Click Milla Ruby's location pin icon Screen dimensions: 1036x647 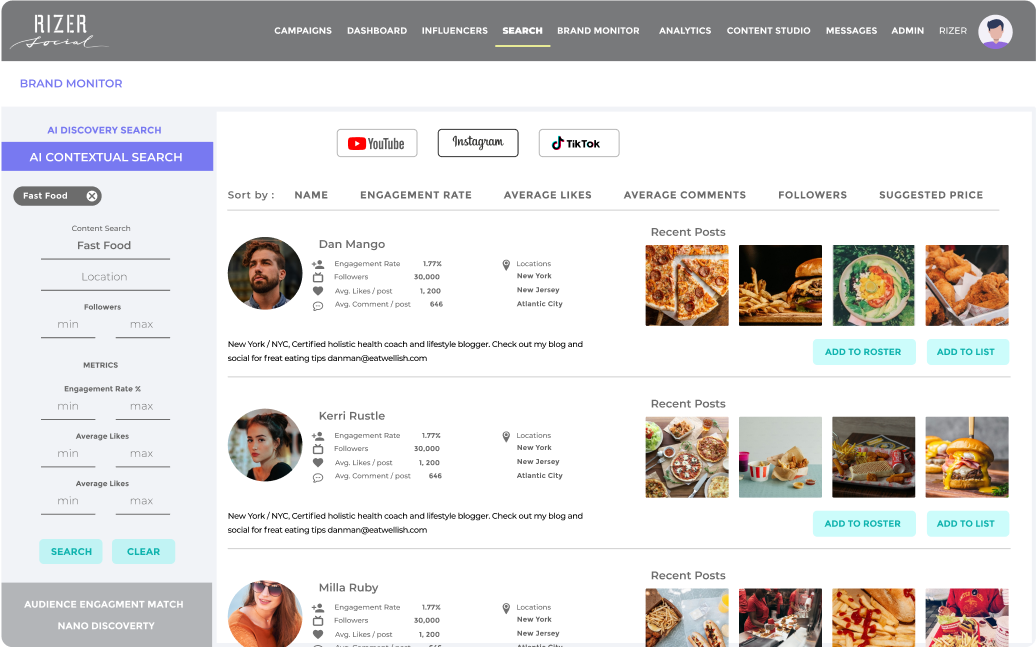pyautogui.click(x=506, y=608)
